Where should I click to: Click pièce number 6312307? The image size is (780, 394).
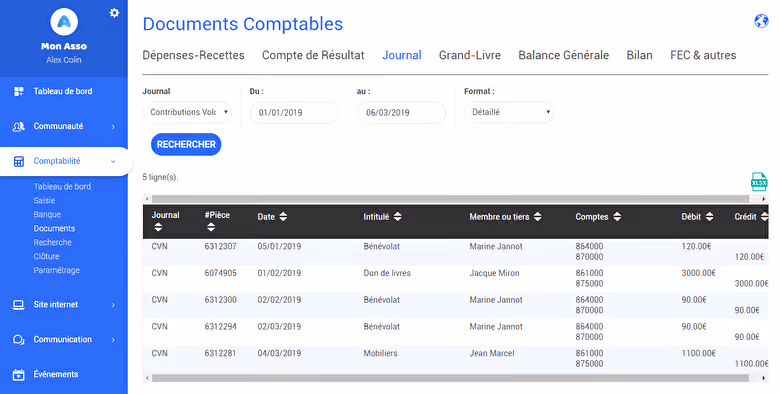220,246
